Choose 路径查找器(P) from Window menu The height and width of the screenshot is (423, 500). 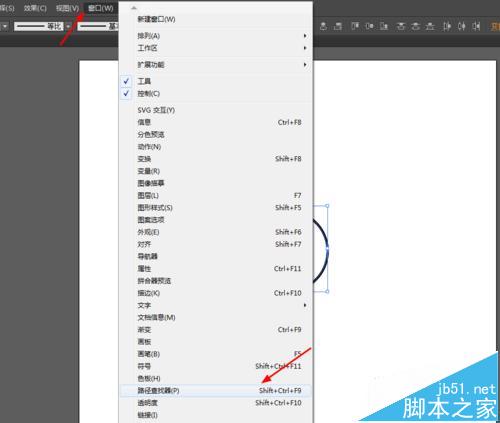tap(216, 390)
